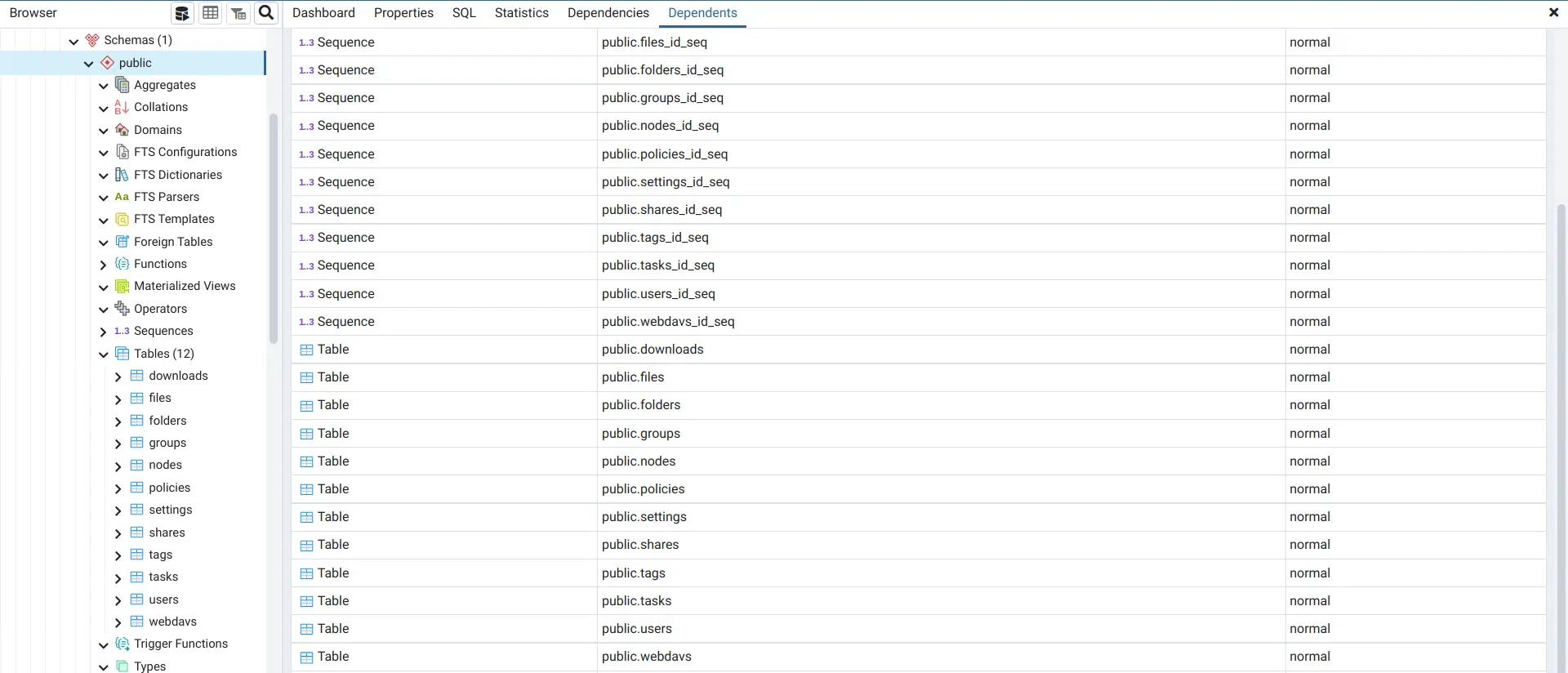Click normal restriction in public.tags row
Image resolution: width=1568 pixels, height=673 pixels.
pyautogui.click(x=1310, y=573)
